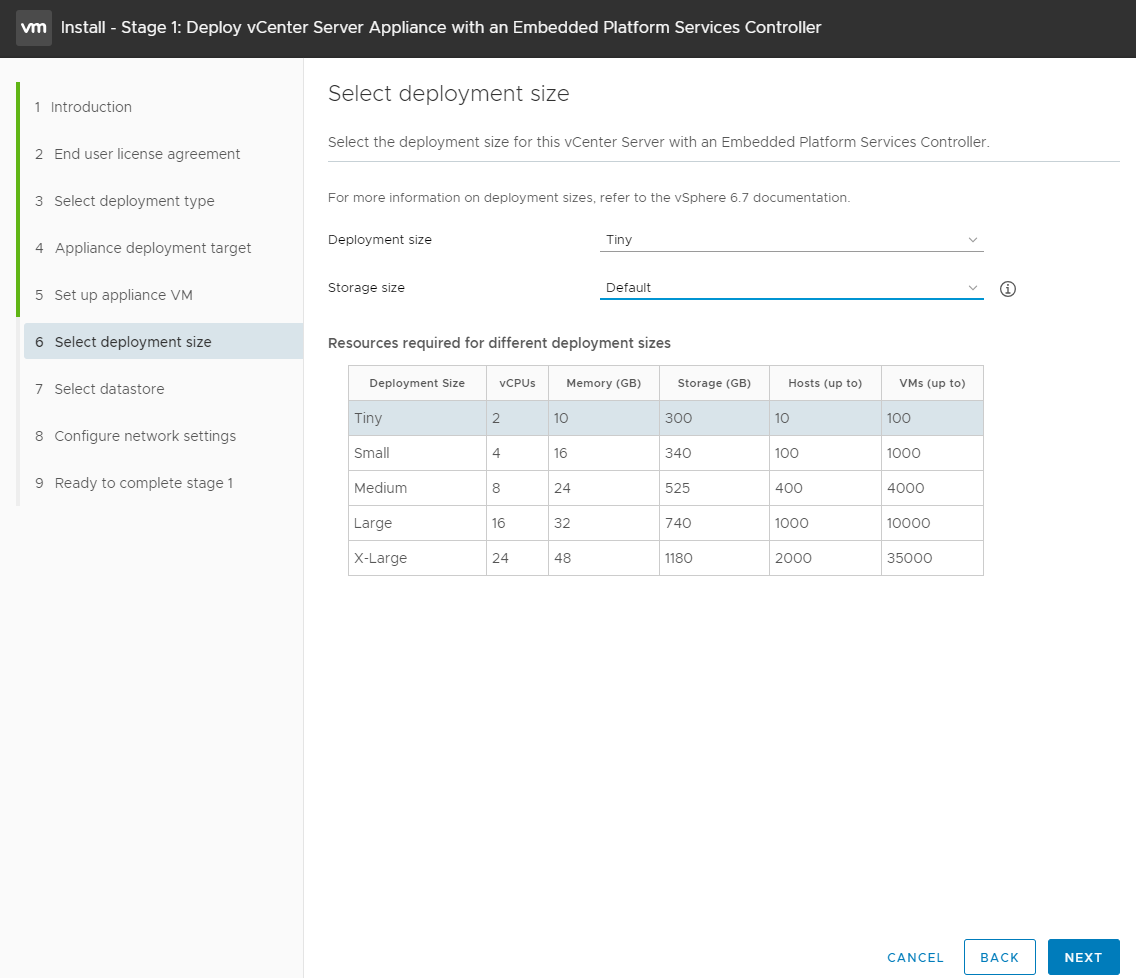
Task: Select the Large row in table
Action: [666, 523]
